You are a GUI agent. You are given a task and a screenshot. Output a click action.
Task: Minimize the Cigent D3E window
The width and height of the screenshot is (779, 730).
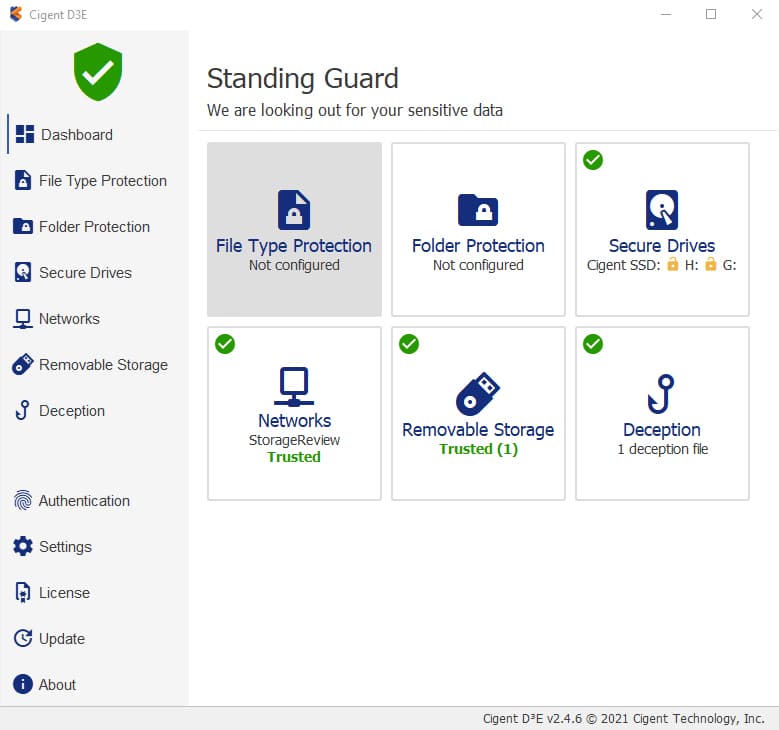666,14
